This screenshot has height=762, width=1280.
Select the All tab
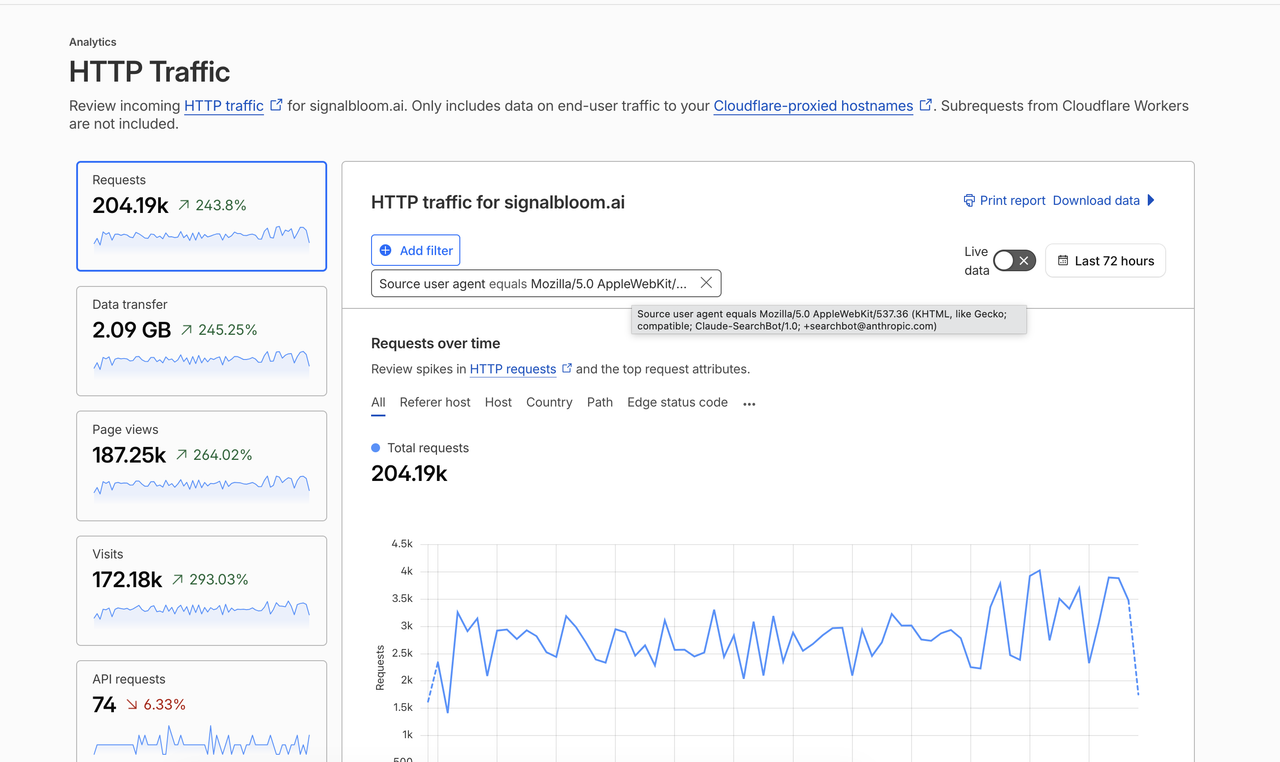[378, 402]
